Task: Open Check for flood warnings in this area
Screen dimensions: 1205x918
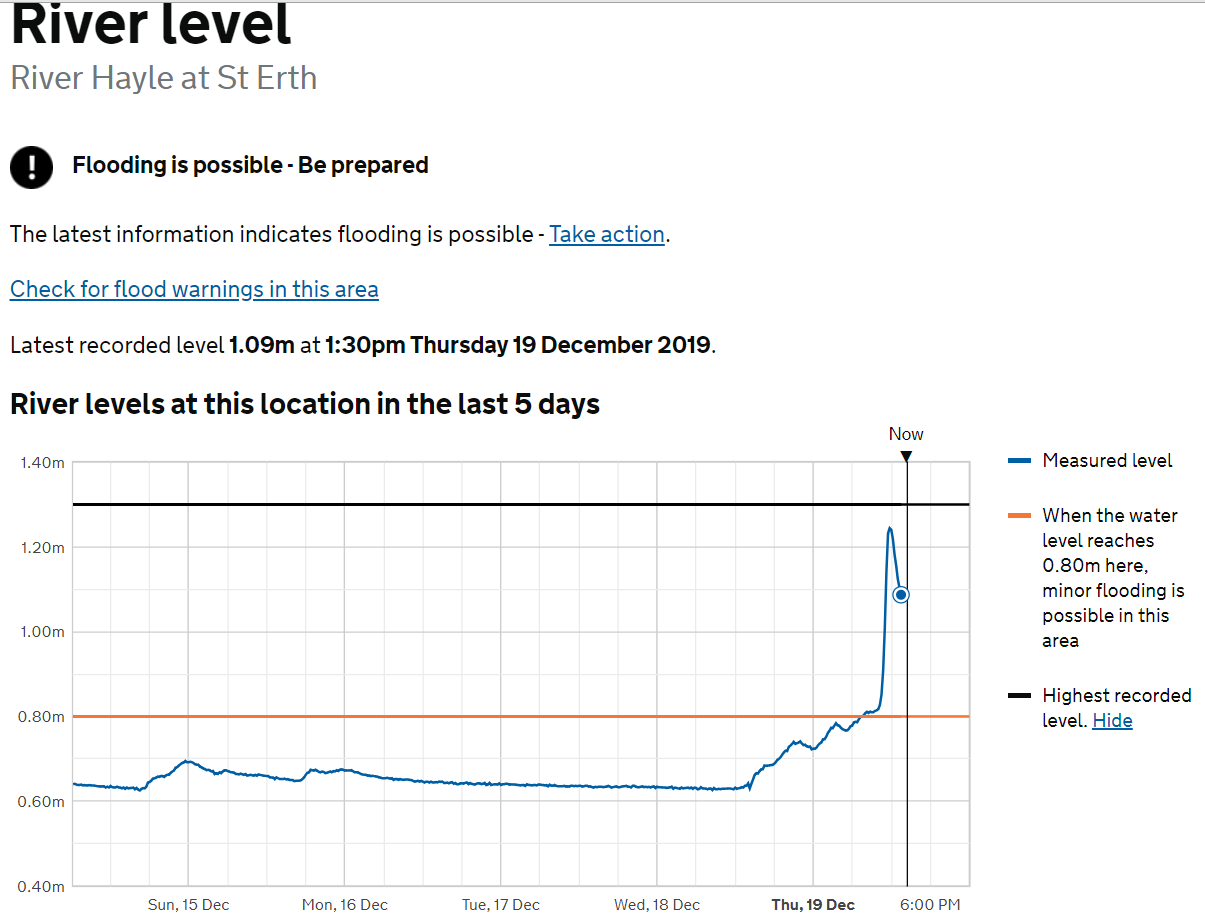Action: (194, 290)
